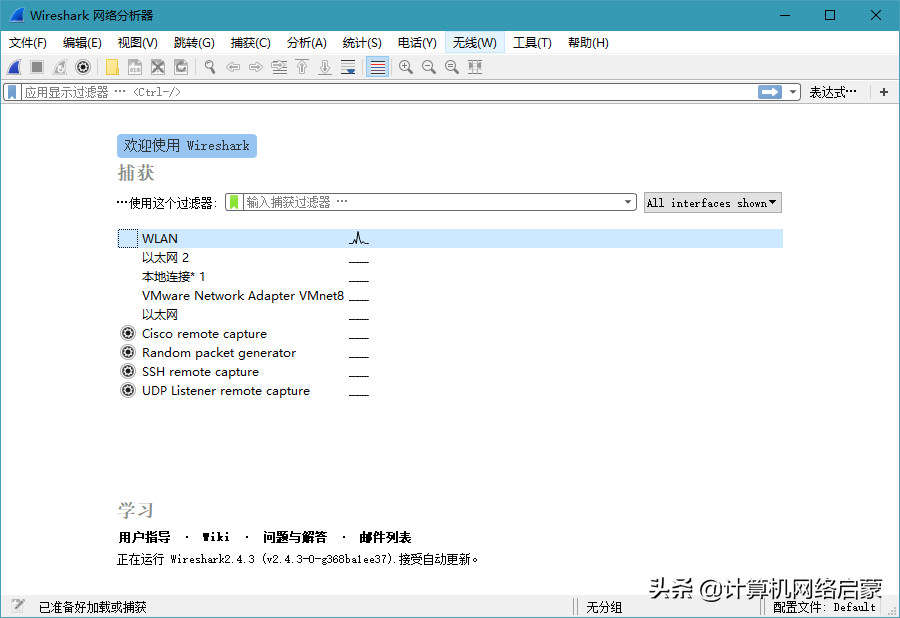Viewport: 900px width, 618px height.
Task: Expand the capture filter history dropdown
Action: pyautogui.click(x=628, y=201)
